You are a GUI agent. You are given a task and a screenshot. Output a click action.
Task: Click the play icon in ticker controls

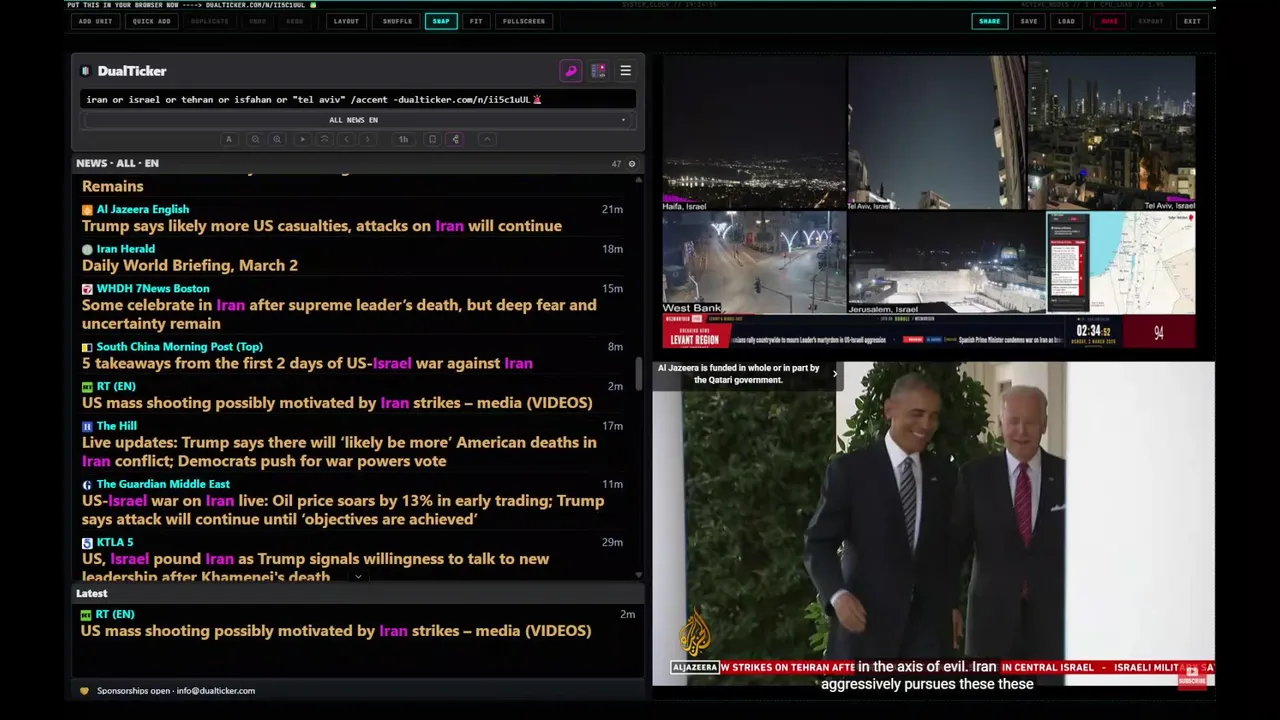(302, 139)
